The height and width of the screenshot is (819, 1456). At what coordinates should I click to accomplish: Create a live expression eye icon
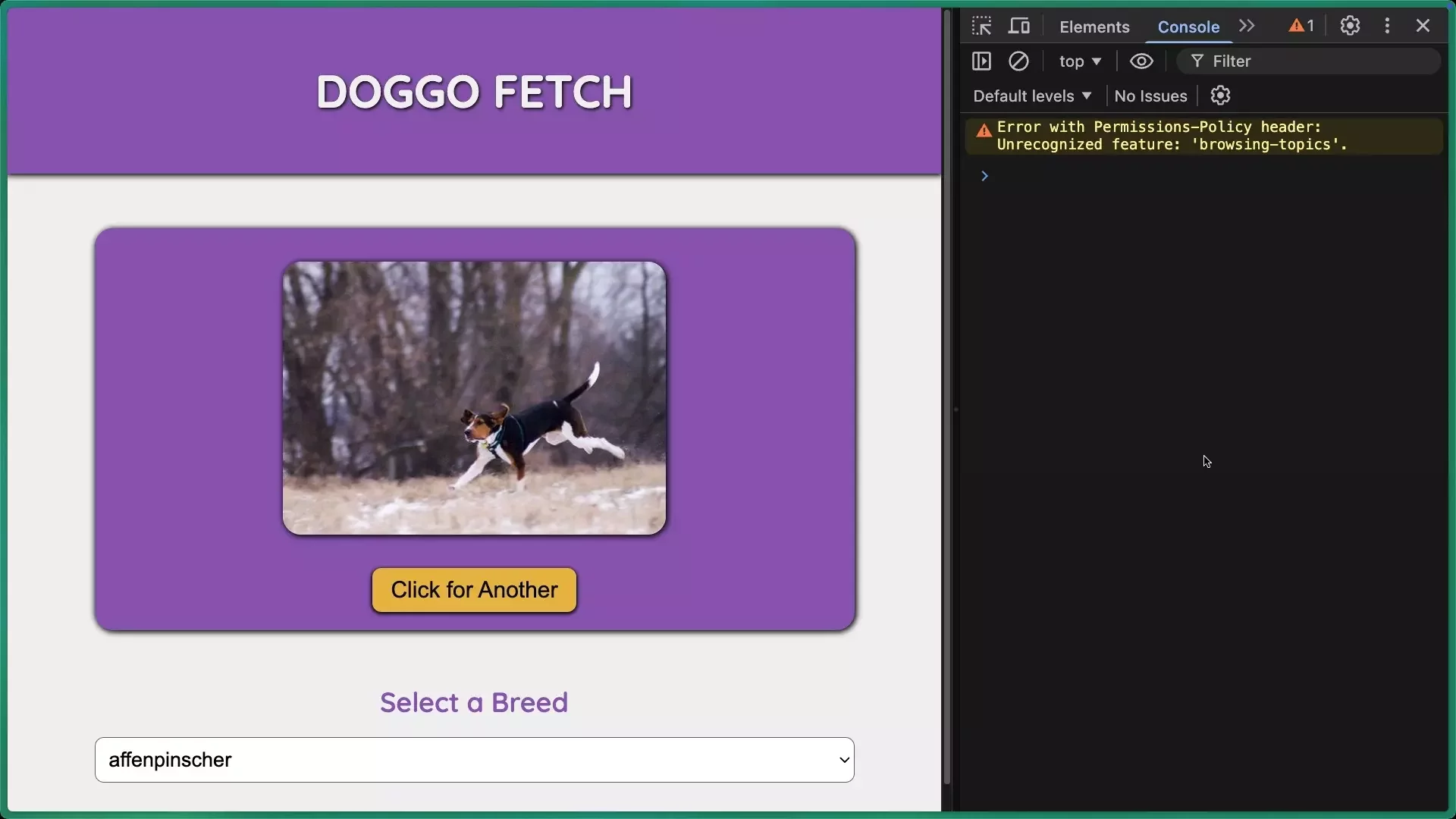[x=1141, y=61]
